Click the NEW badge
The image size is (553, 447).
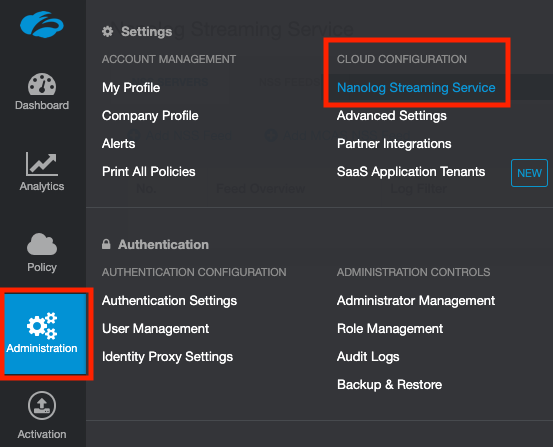[529, 173]
